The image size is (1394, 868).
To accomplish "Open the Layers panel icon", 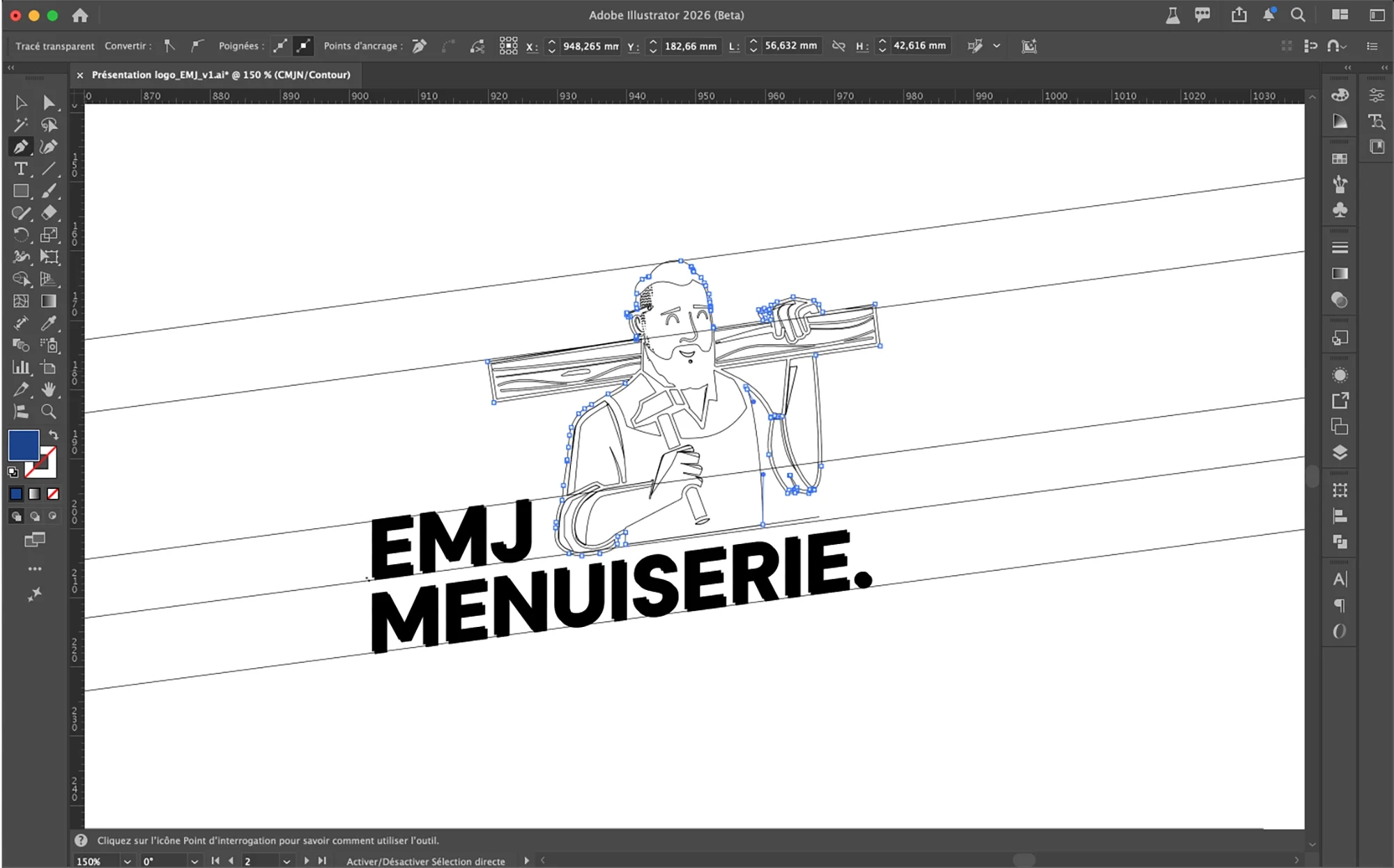I will 1340,451.
